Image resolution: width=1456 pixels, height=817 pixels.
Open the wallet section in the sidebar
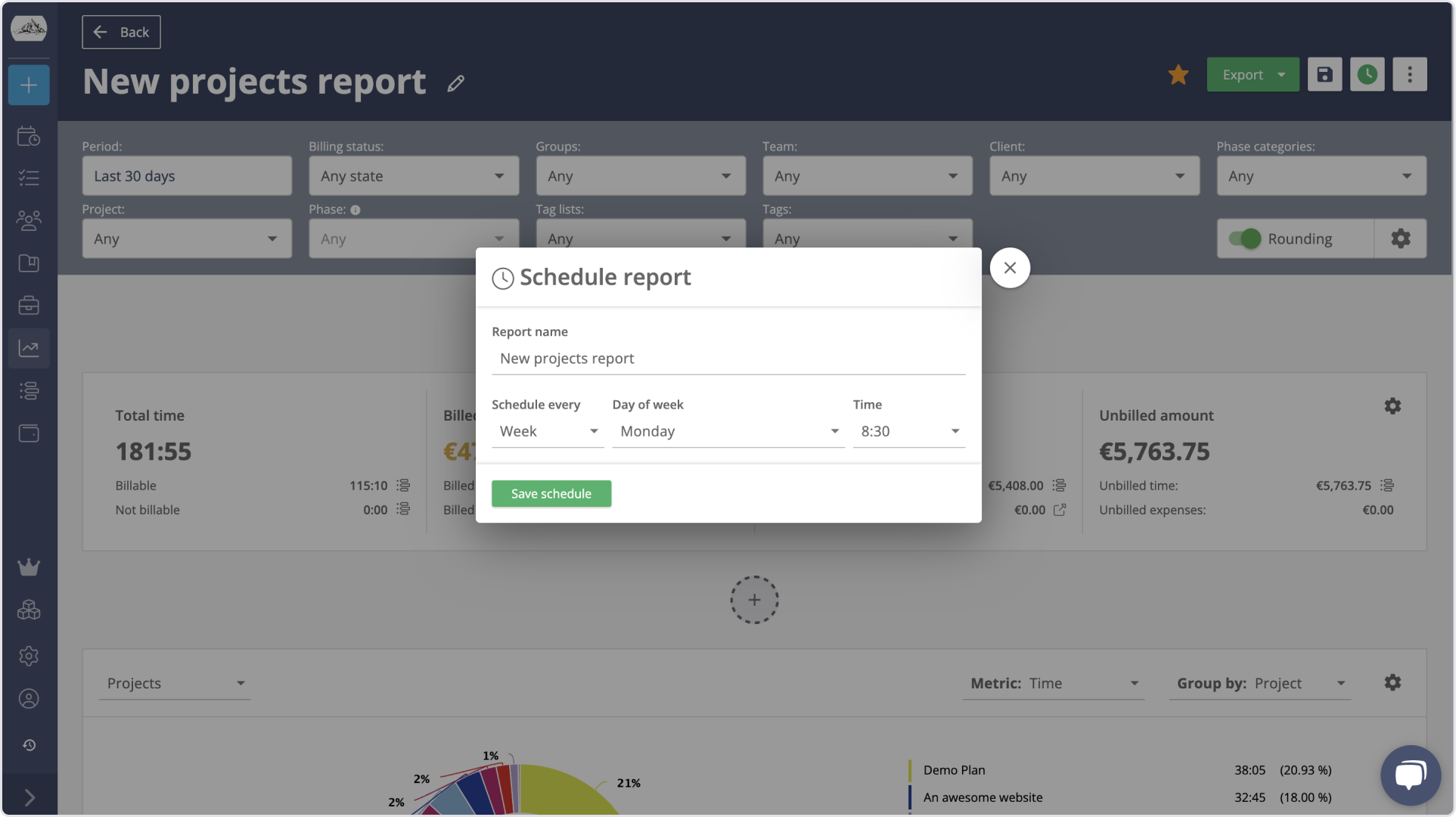click(x=28, y=433)
